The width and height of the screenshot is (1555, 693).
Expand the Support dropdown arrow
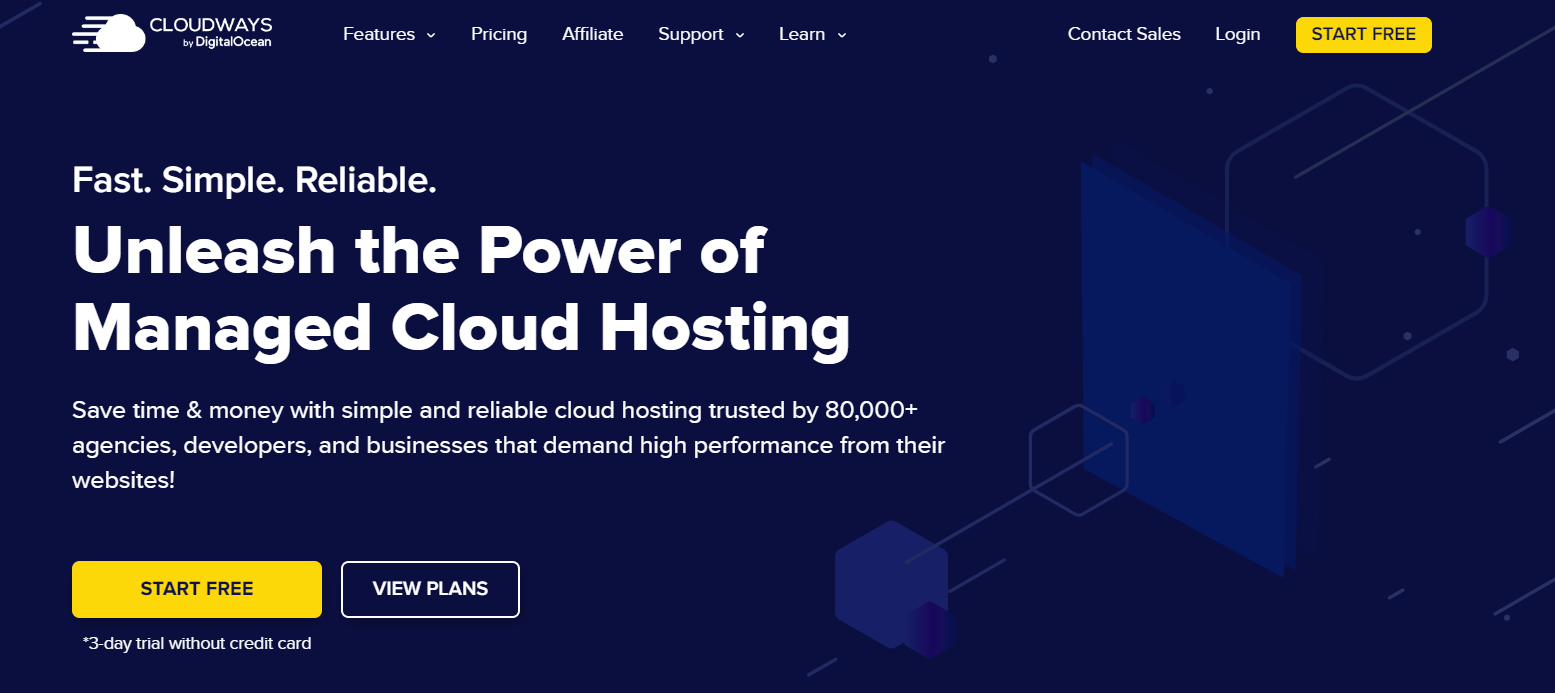tap(740, 35)
